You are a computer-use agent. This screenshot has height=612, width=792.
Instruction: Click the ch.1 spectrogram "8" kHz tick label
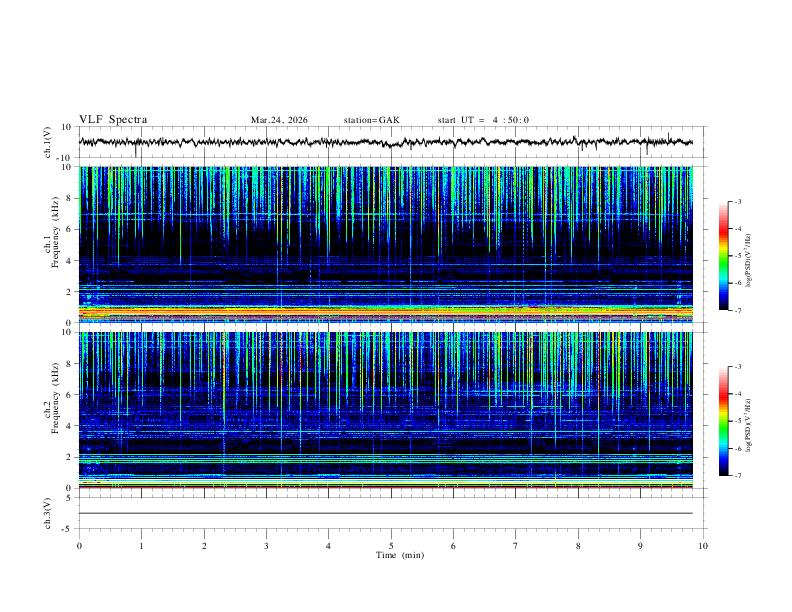point(70,198)
